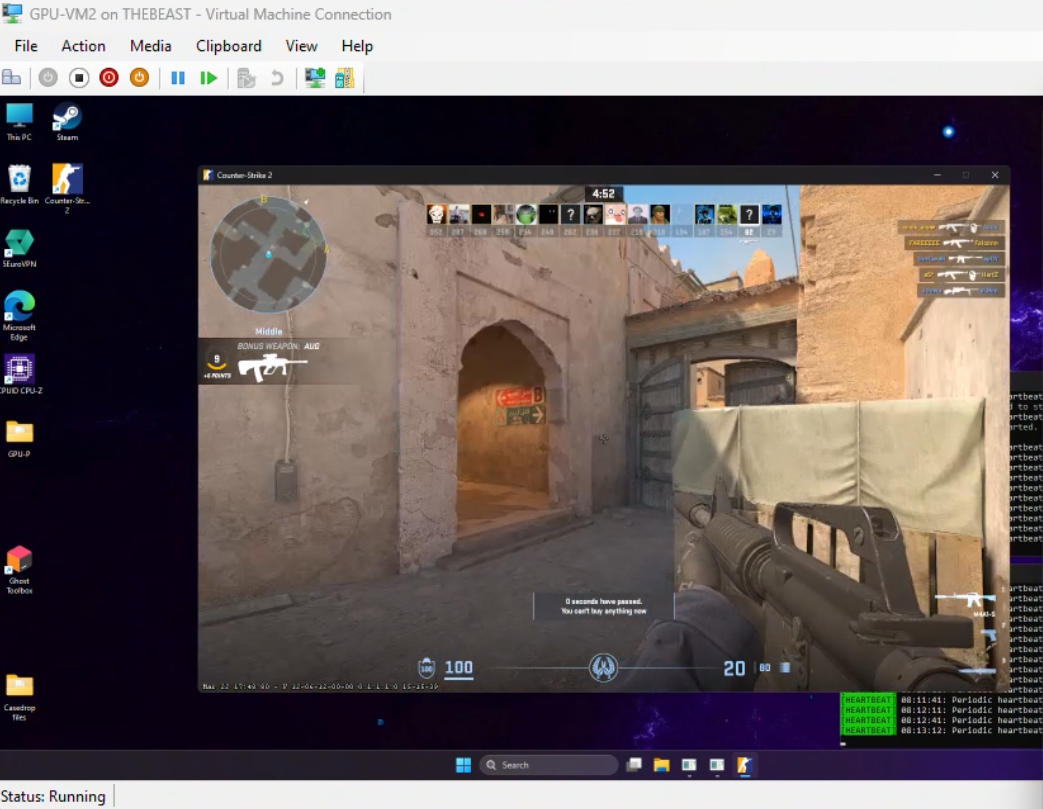The height and width of the screenshot is (809, 1043).
Task: Open the Windows Start menu in the VM
Action: point(464,765)
